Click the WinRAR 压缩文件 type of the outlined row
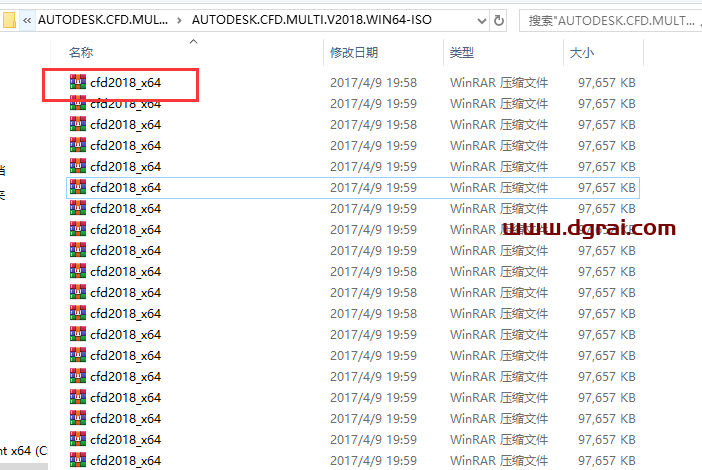 499,187
